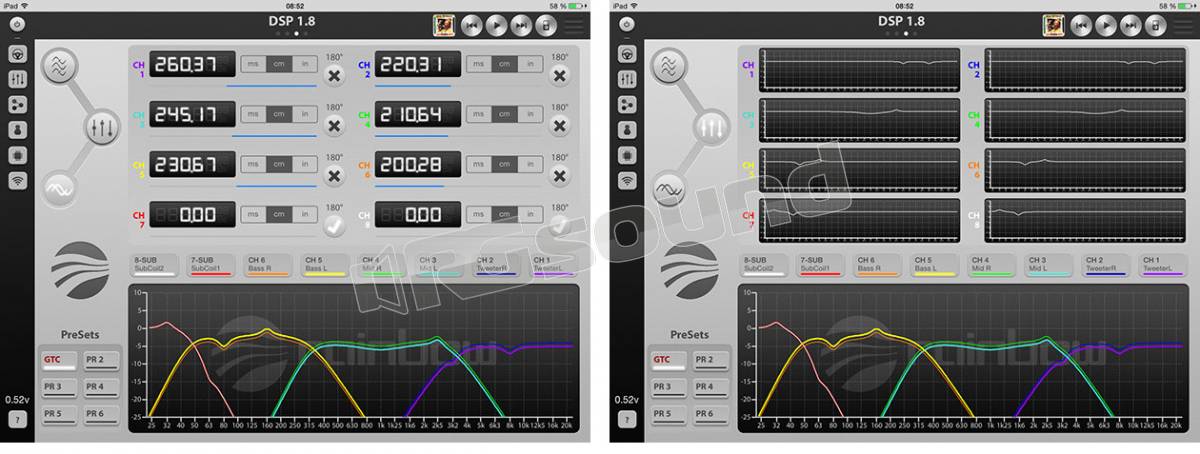Select the wave filter round button in left screen
Image resolution: width=1200 pixels, height=454 pixels.
(x=59, y=67)
